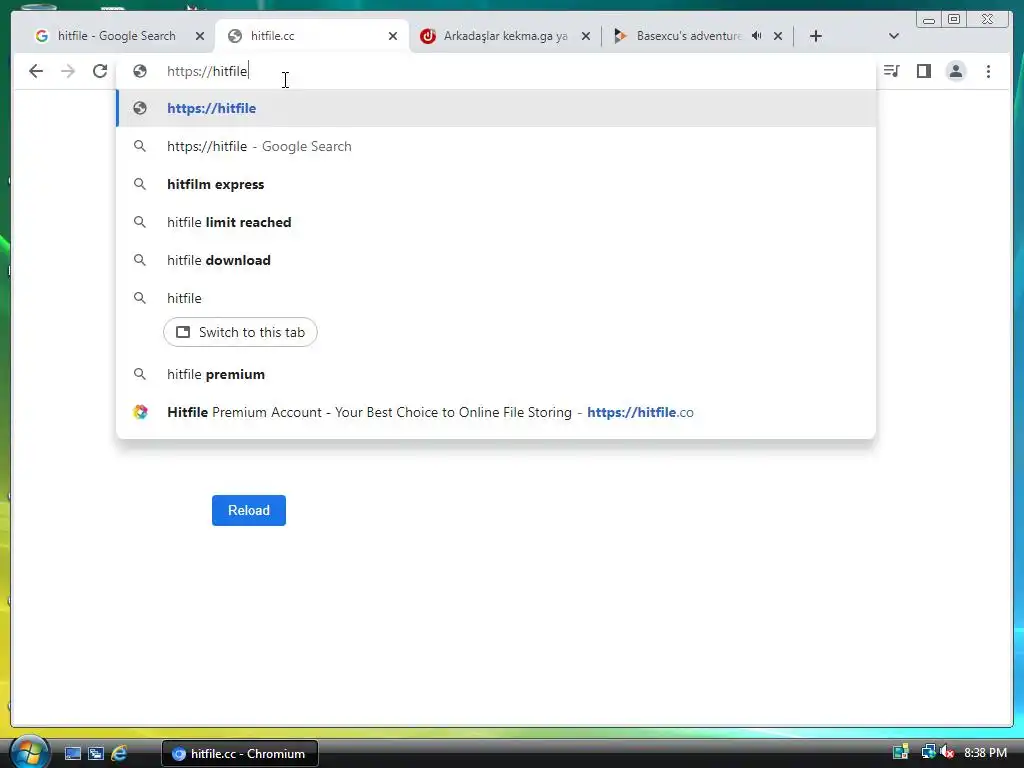Click the Switch to this tab button
This screenshot has width=1024, height=768.
coord(240,332)
